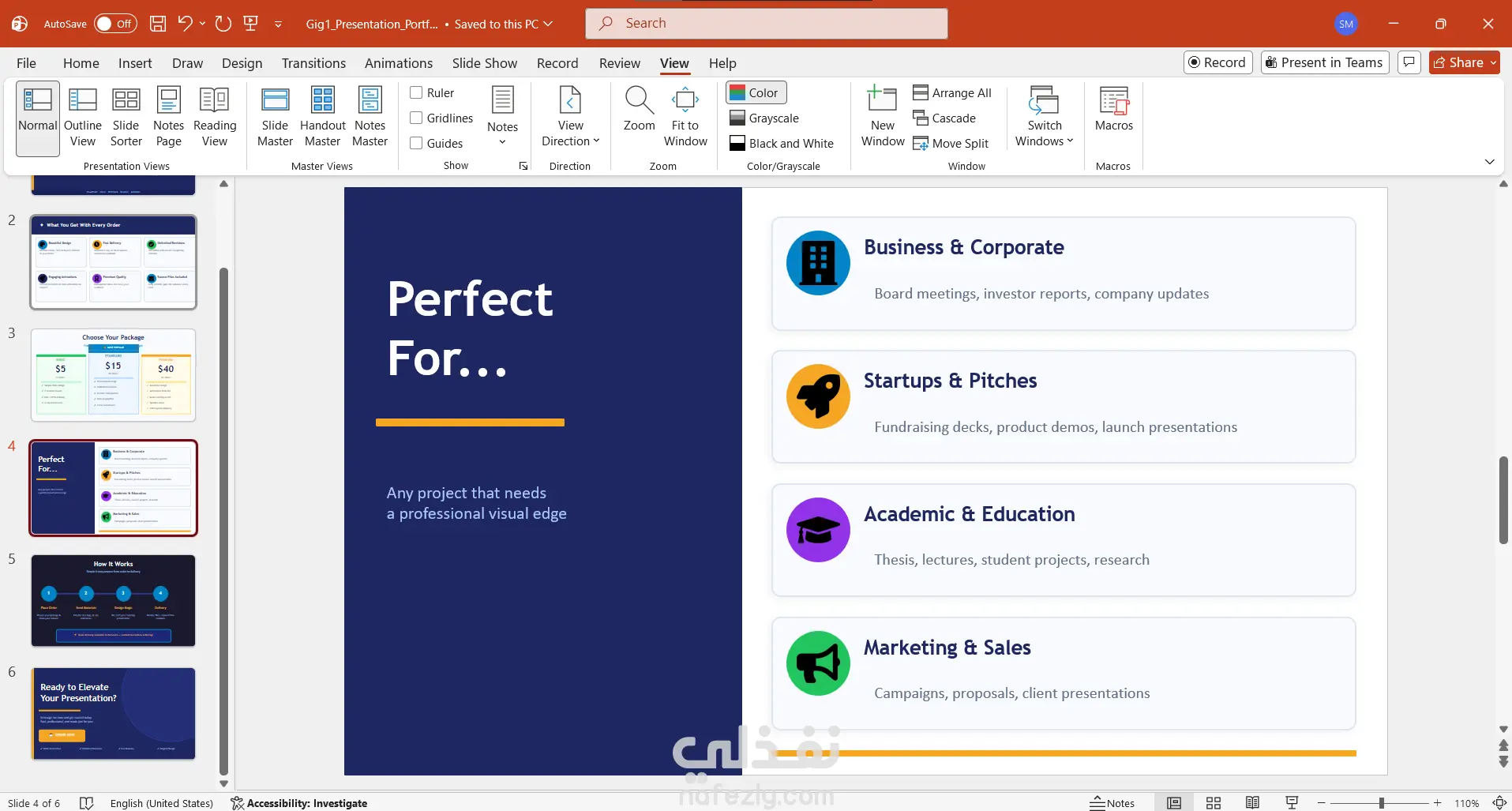Screen dimensions: 1512x811
Task: Open Handout Master view
Action: [323, 118]
